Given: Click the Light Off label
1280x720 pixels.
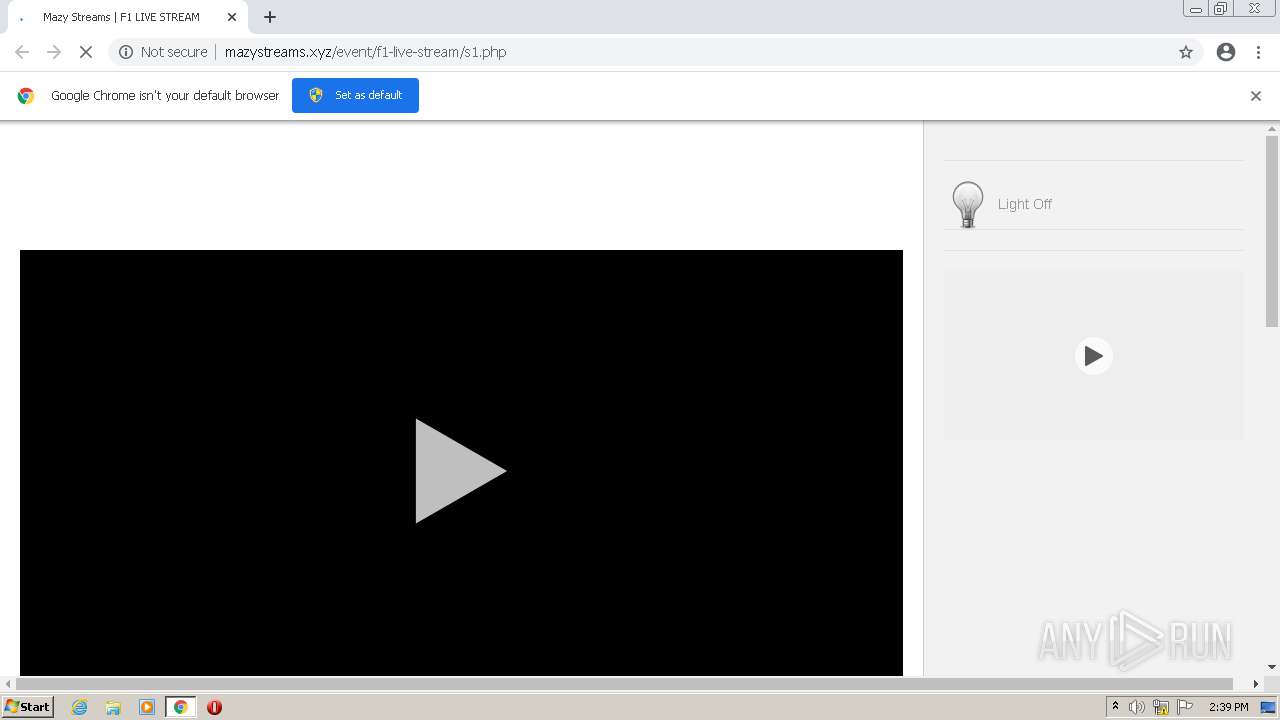Looking at the screenshot, I should (1025, 204).
